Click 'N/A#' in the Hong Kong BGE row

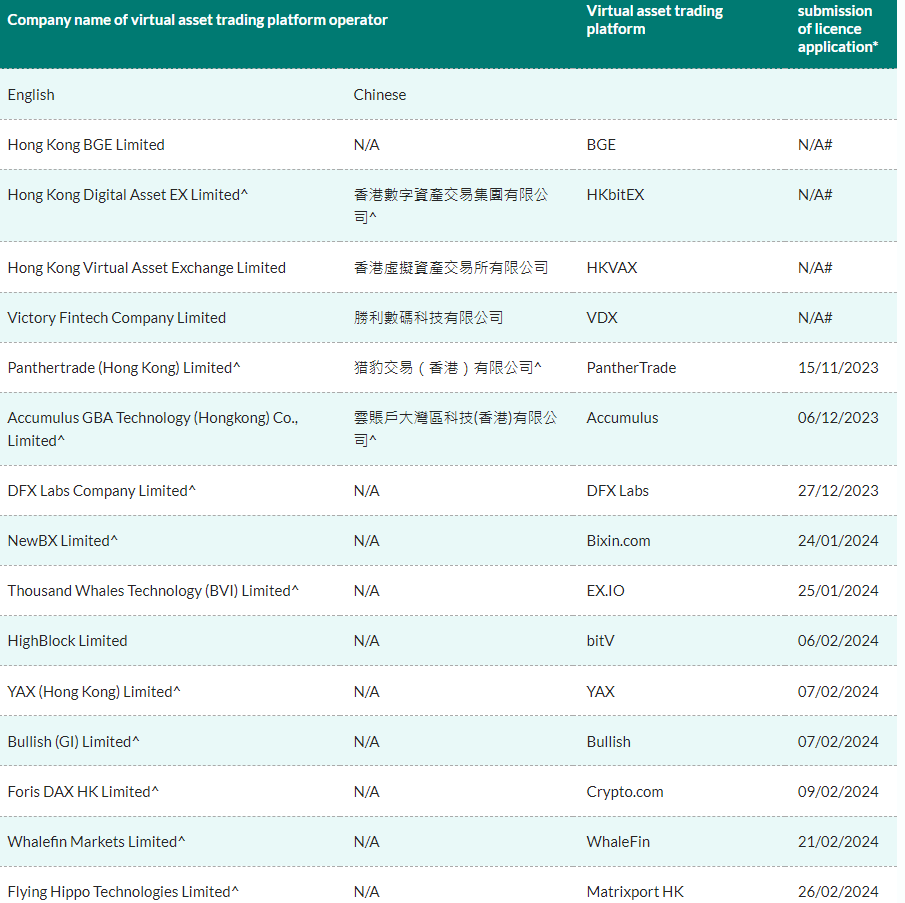(x=815, y=145)
